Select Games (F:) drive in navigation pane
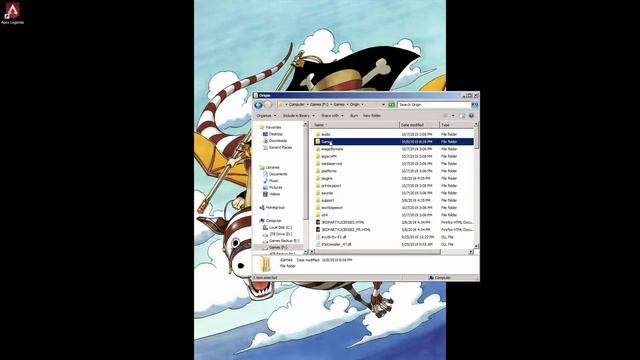This screenshot has height=360, width=640. click(278, 247)
